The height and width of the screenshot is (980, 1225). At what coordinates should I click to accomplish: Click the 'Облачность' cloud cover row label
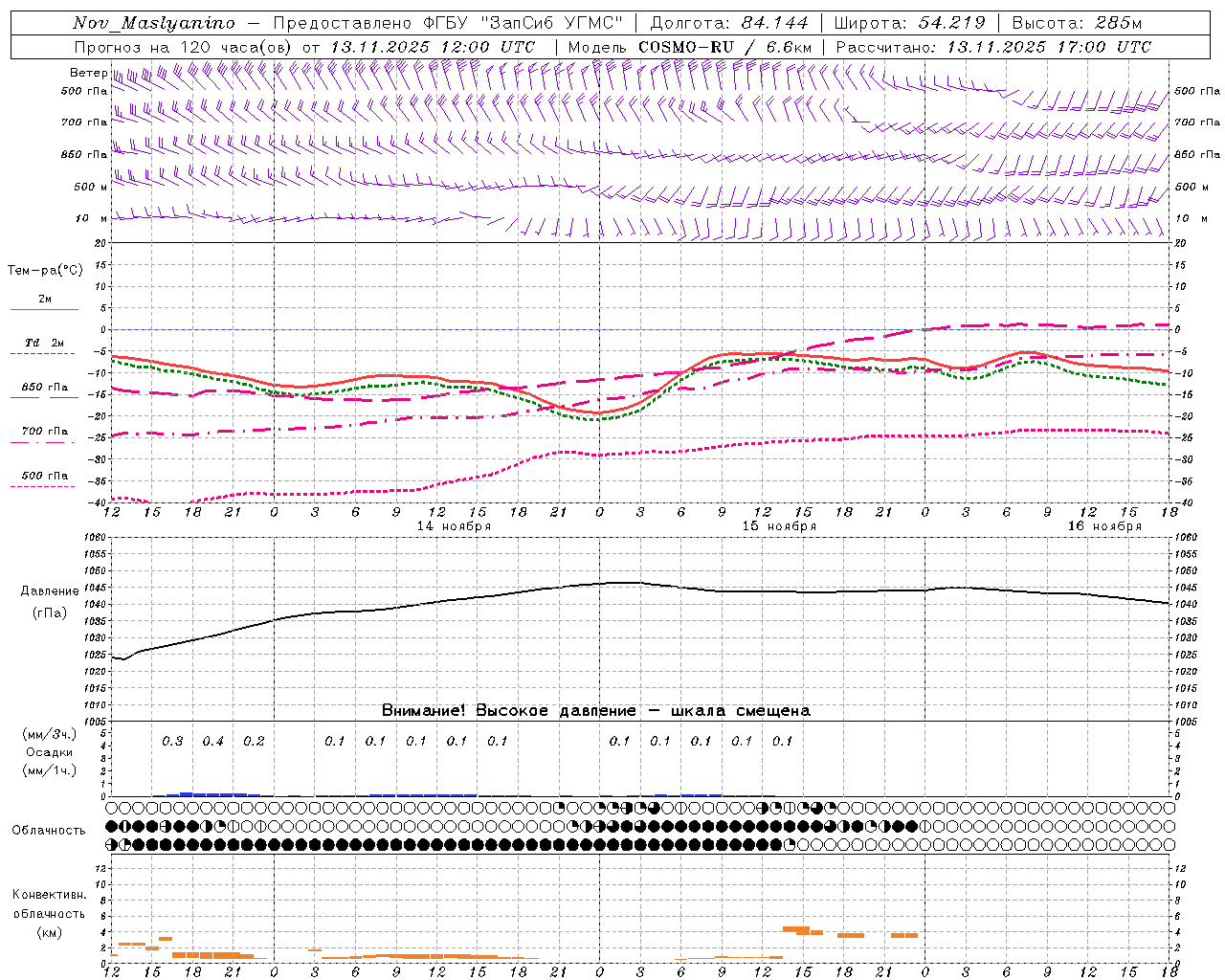49,830
